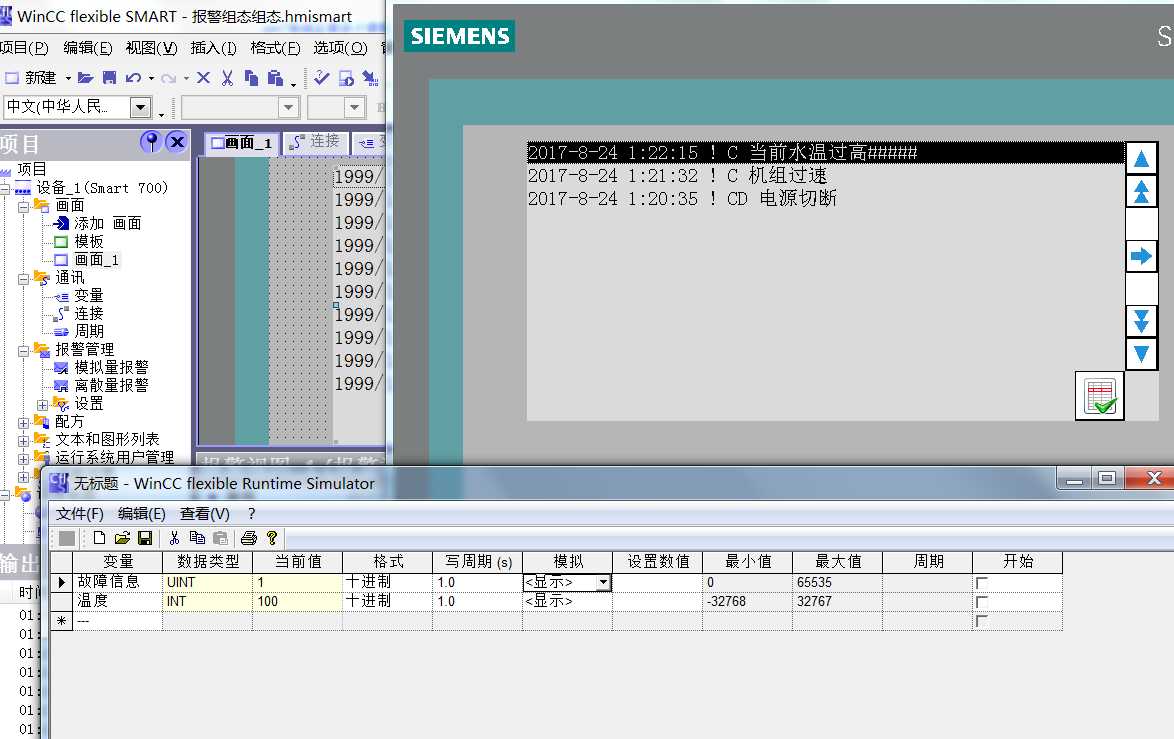
Task: Open undo history dropdown arrow
Action: 151,78
